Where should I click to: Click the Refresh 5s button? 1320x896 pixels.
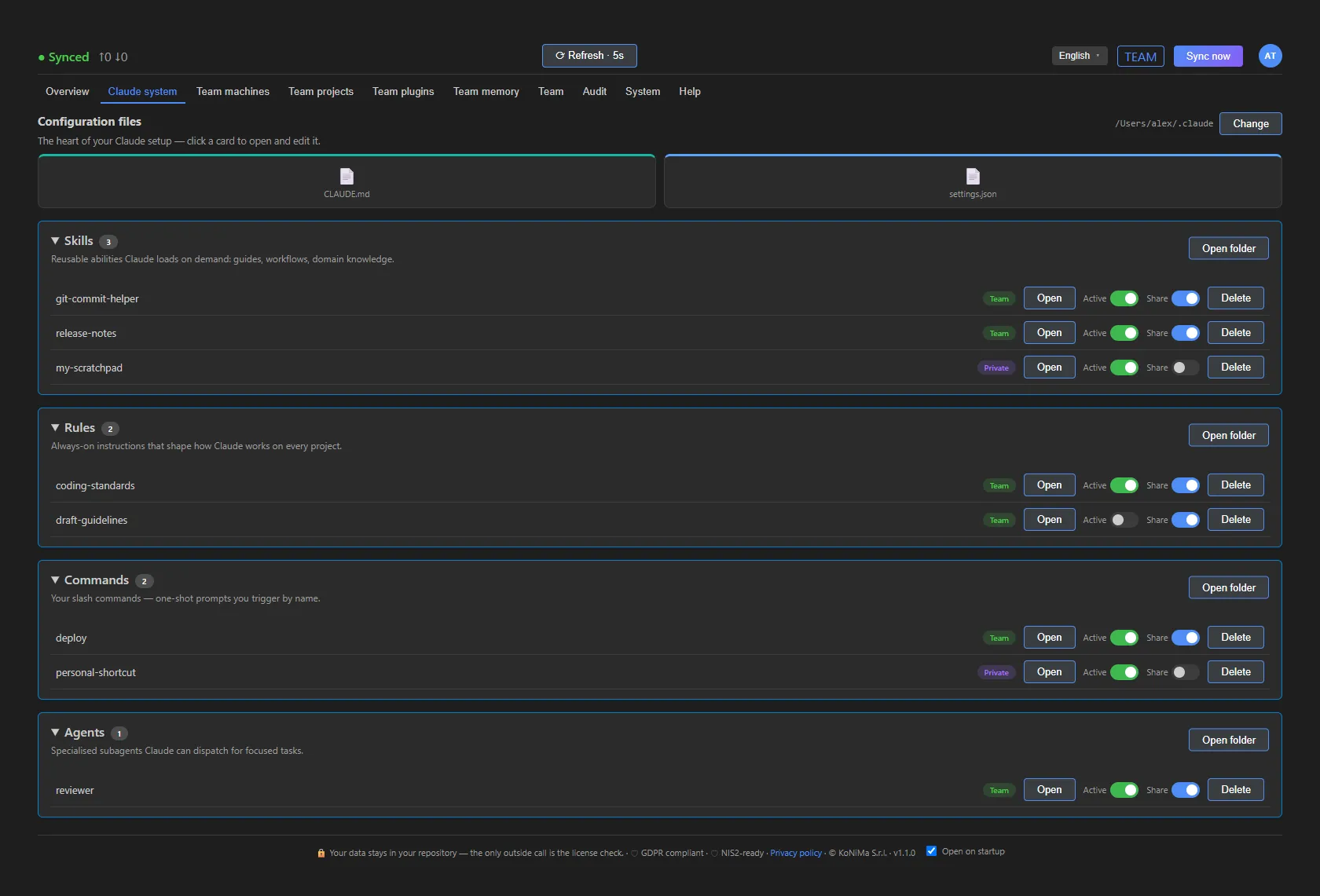click(x=589, y=56)
